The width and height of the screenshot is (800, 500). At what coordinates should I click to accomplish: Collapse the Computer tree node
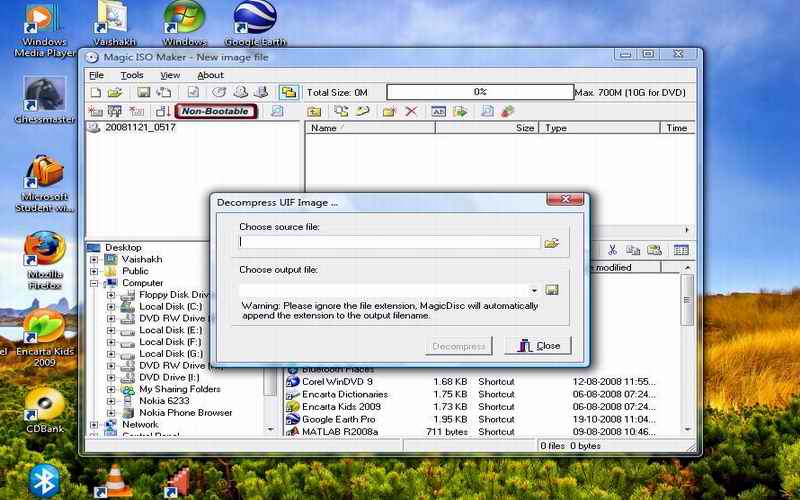pyautogui.click(x=95, y=283)
